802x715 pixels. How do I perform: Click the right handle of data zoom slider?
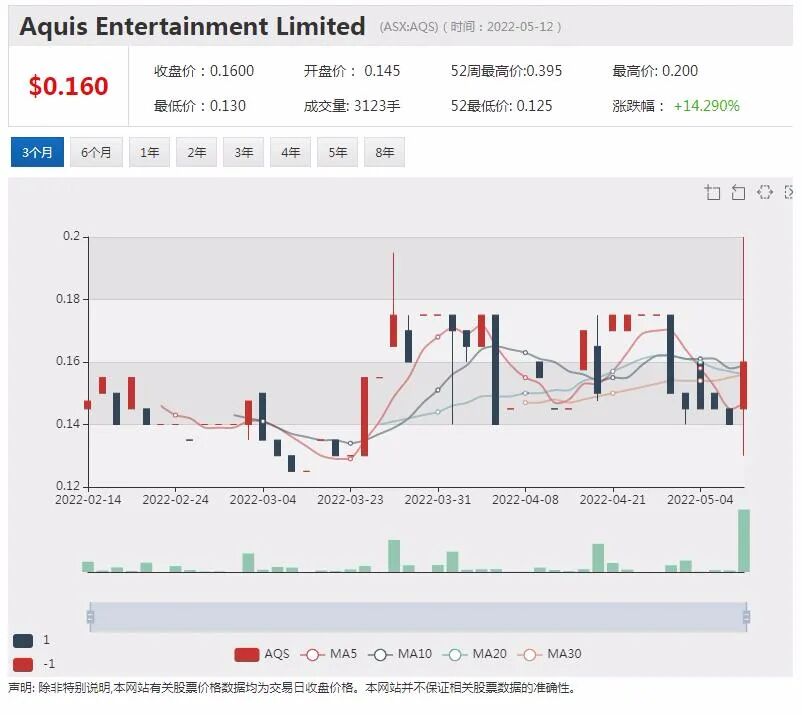click(x=746, y=617)
